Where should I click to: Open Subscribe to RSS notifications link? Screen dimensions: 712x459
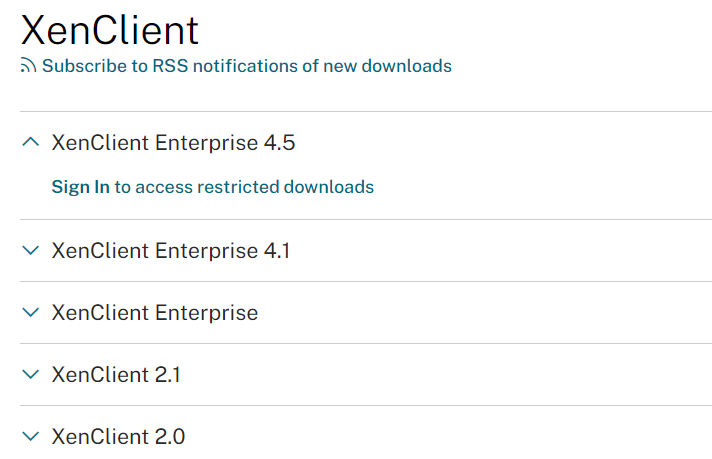[247, 66]
